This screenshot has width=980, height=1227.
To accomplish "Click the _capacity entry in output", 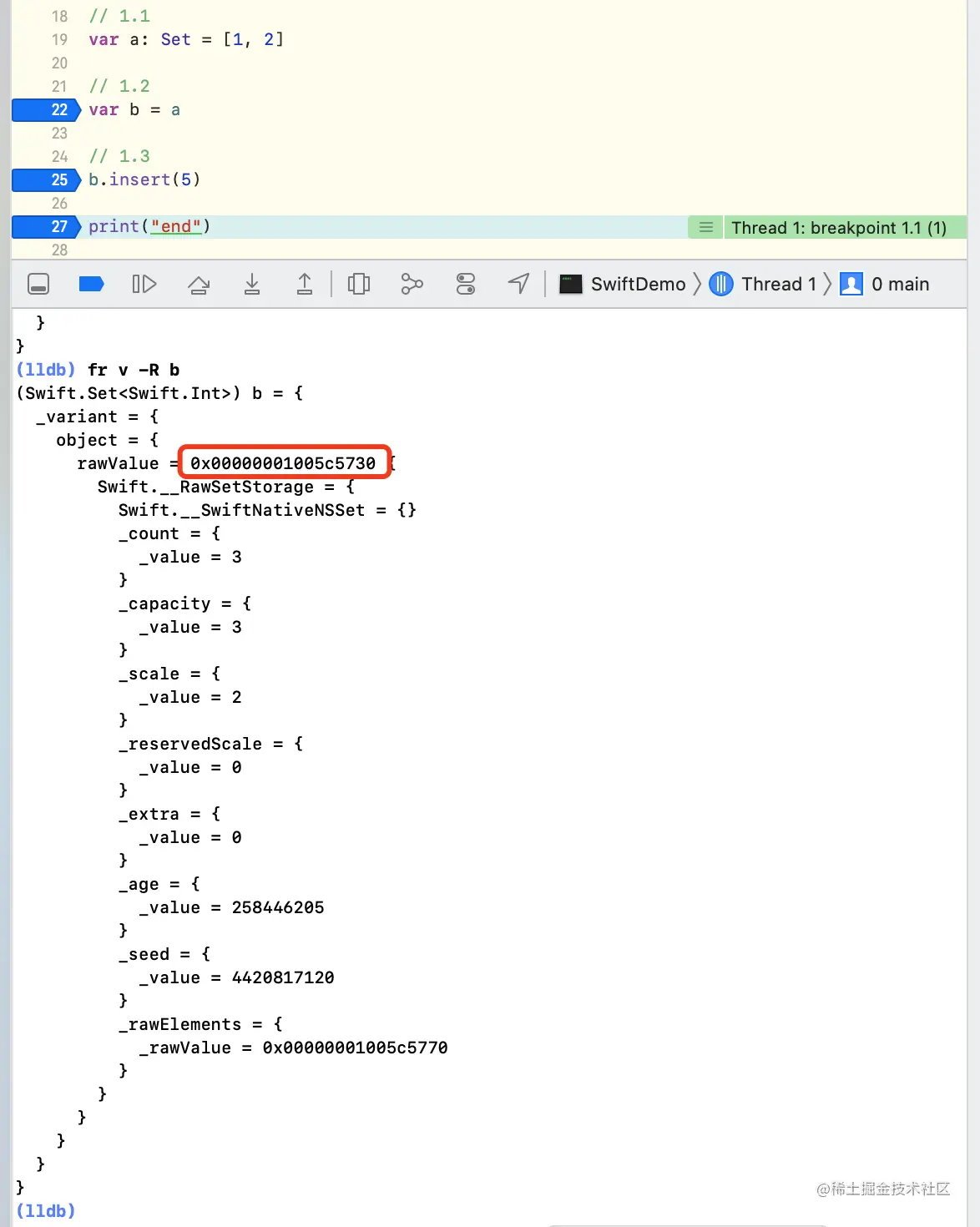I will point(184,603).
